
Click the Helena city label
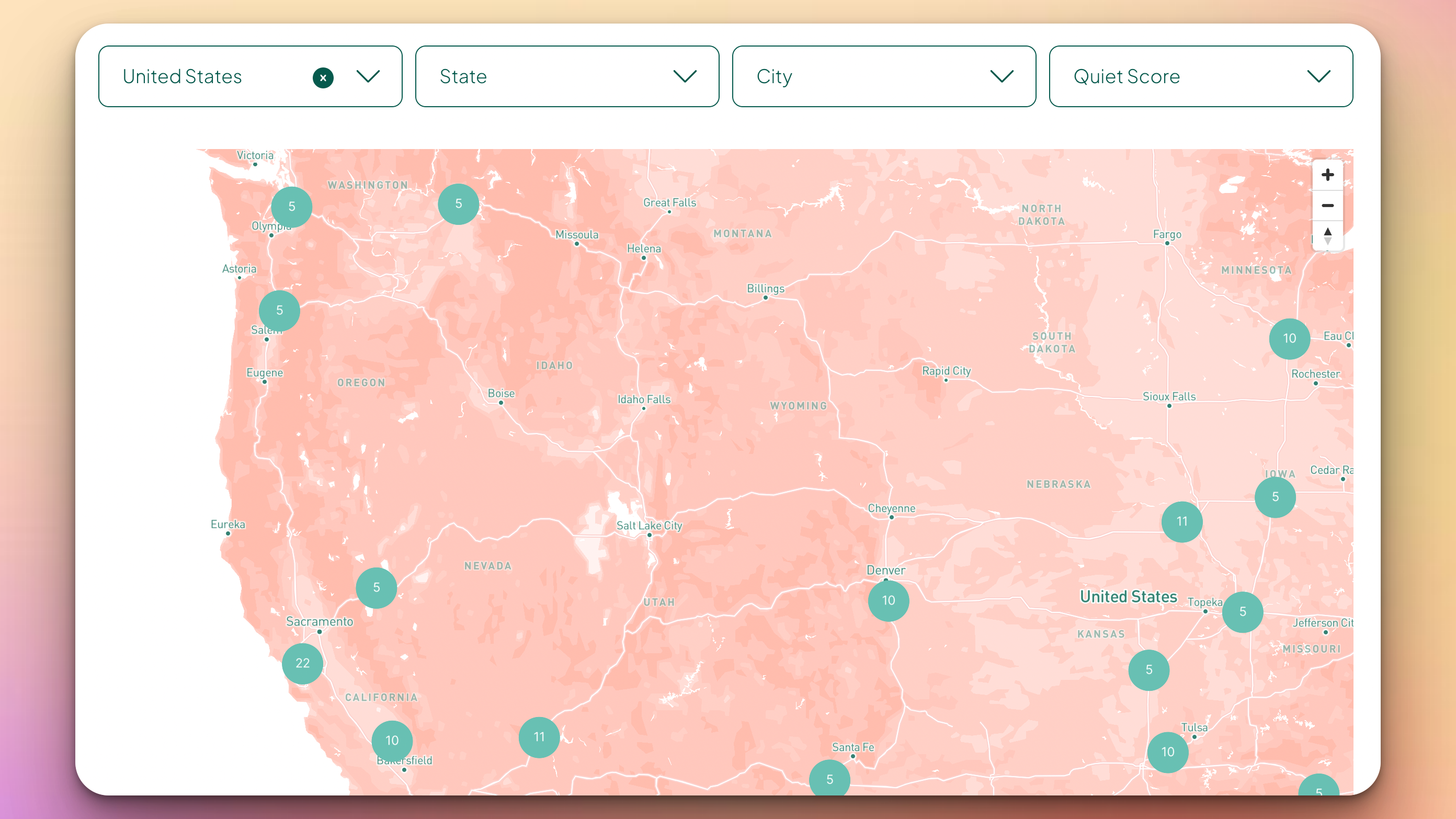[643, 248]
